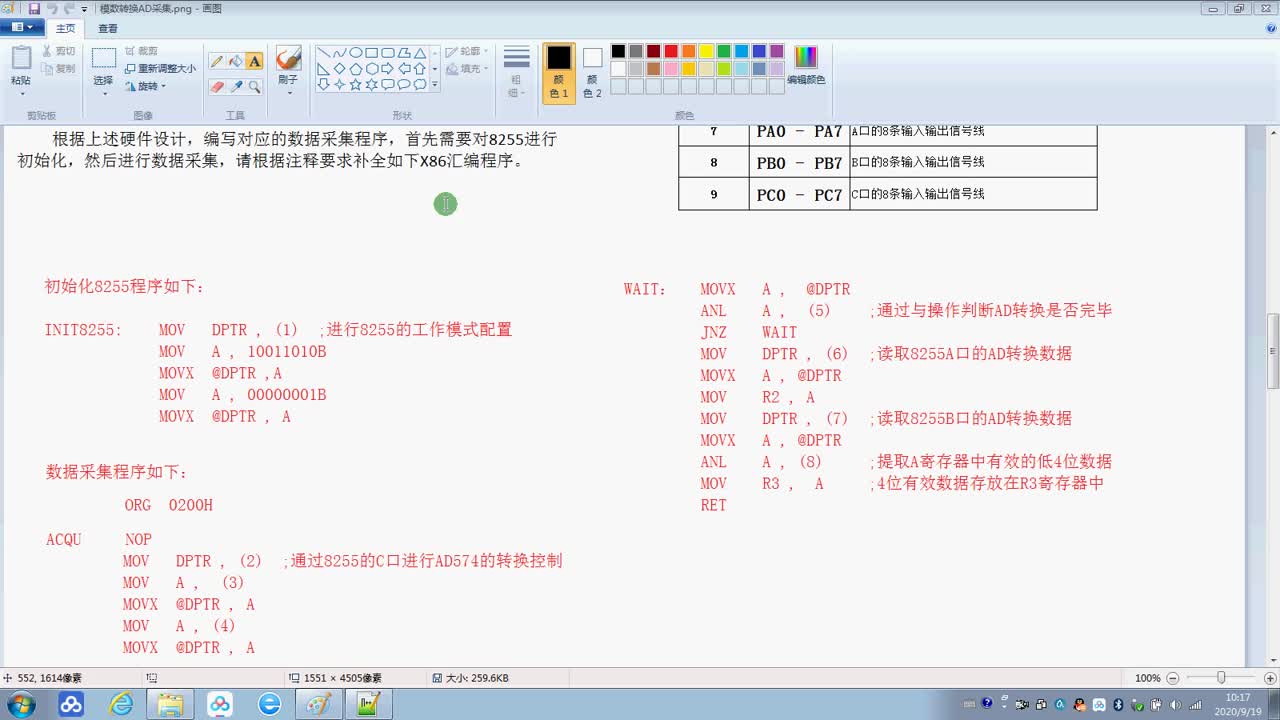The height and width of the screenshot is (720, 1280).
Task: Expand the Customize Quick Access Toolbar arrow
Action: [x=84, y=9]
